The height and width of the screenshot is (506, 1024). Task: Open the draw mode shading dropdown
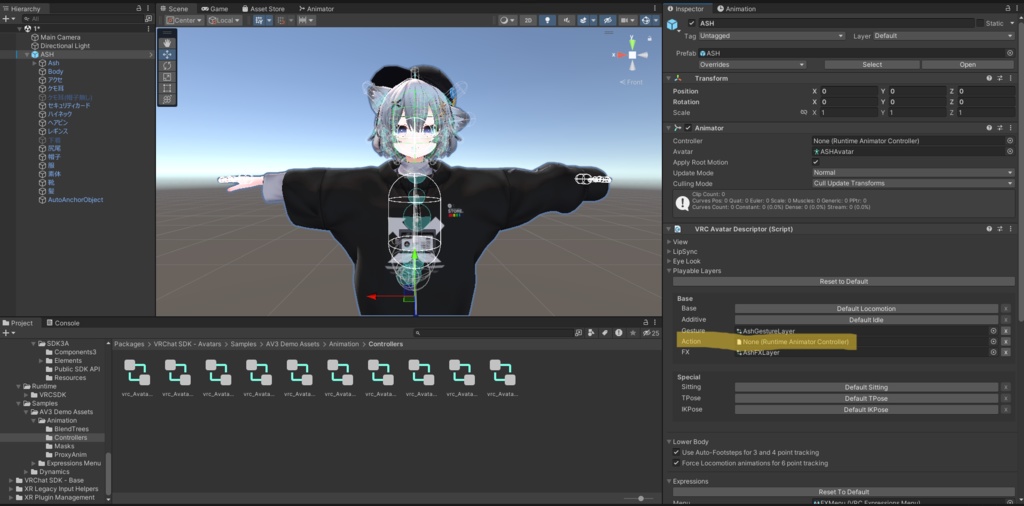[x=507, y=20]
